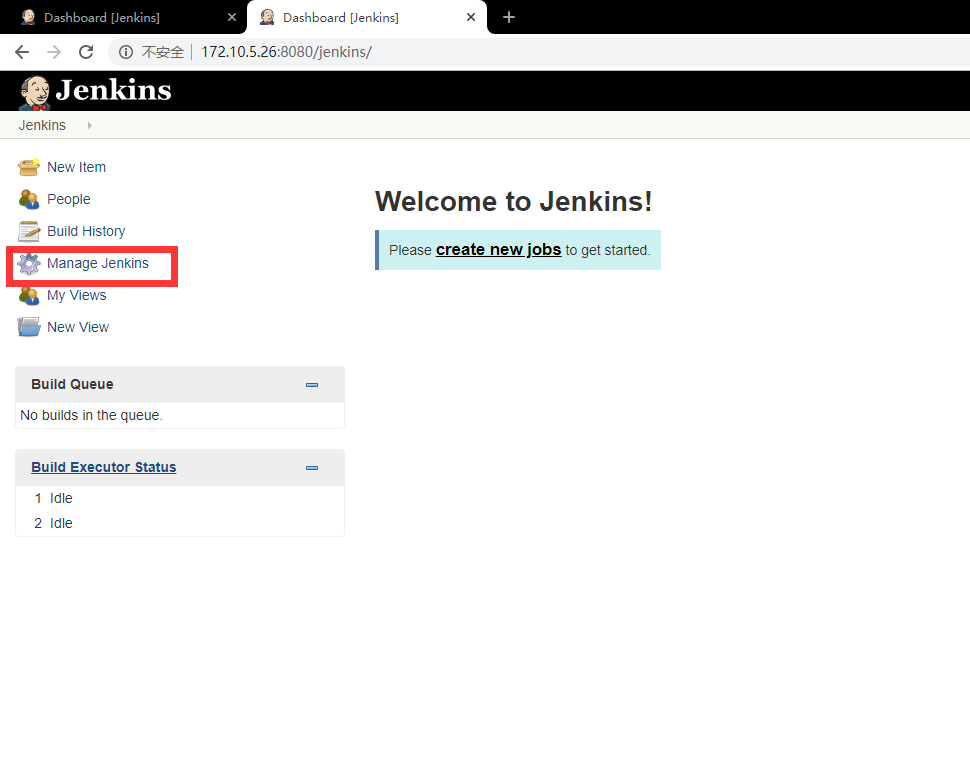Click the Build Queue panel title
Viewport: 970px width, 767px height.
tap(72, 384)
